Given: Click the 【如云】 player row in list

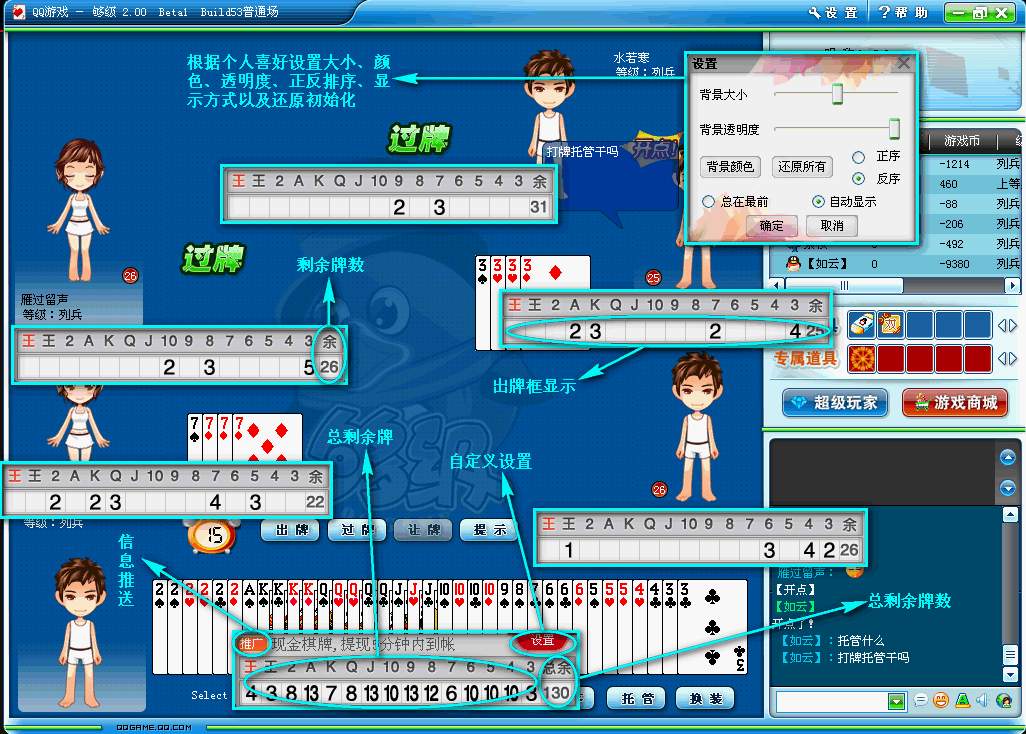Looking at the screenshot, I should (894, 264).
